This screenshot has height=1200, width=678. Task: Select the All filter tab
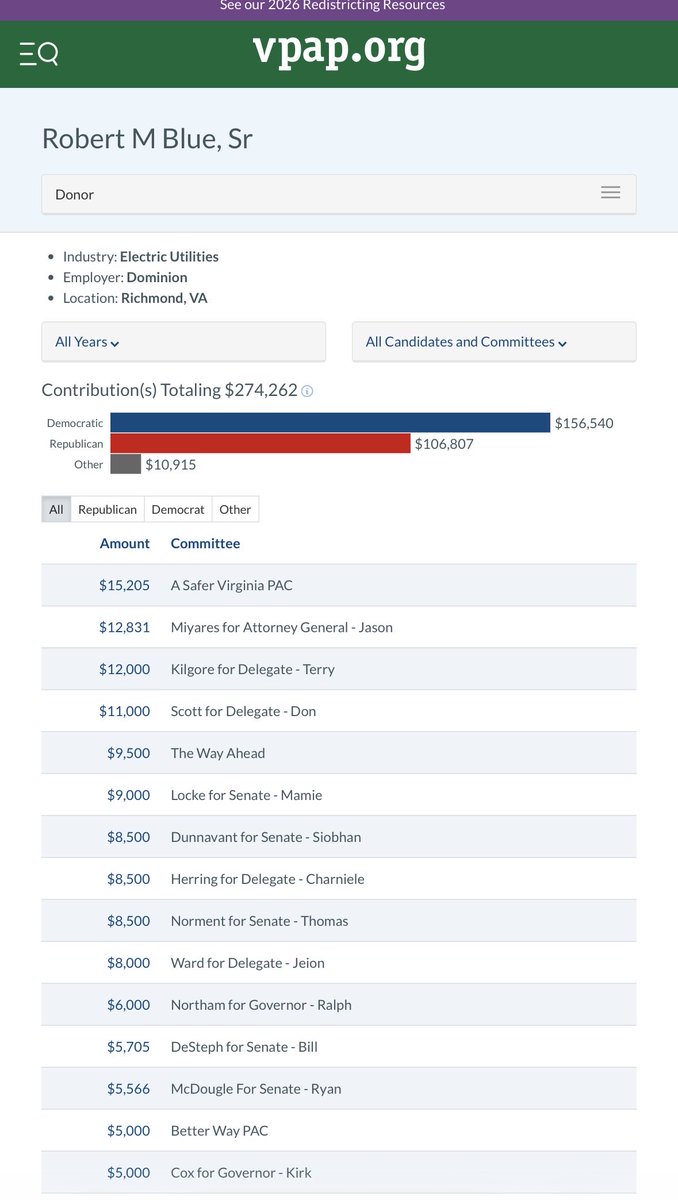tap(56, 509)
